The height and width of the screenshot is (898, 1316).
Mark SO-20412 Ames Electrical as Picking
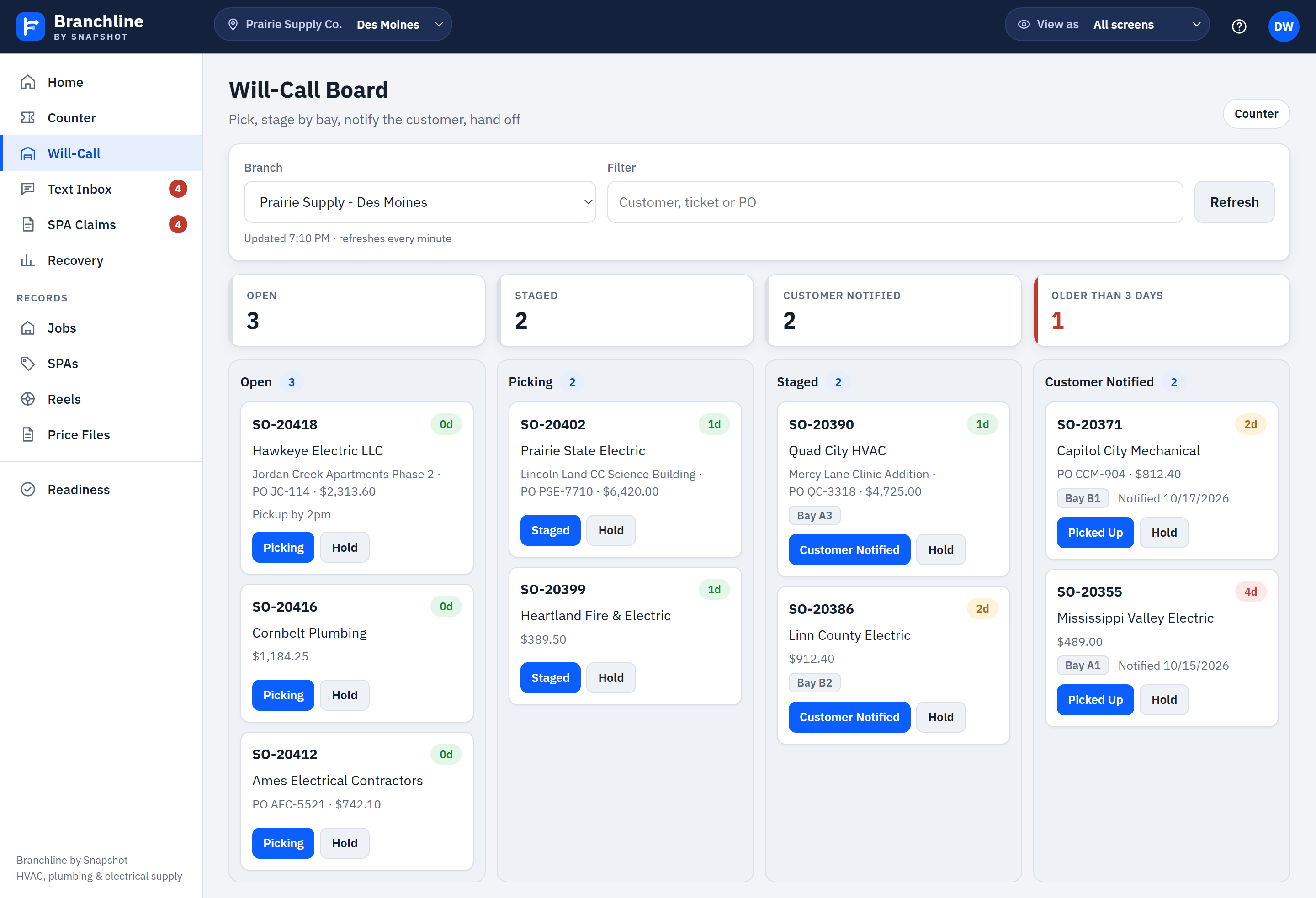point(283,843)
